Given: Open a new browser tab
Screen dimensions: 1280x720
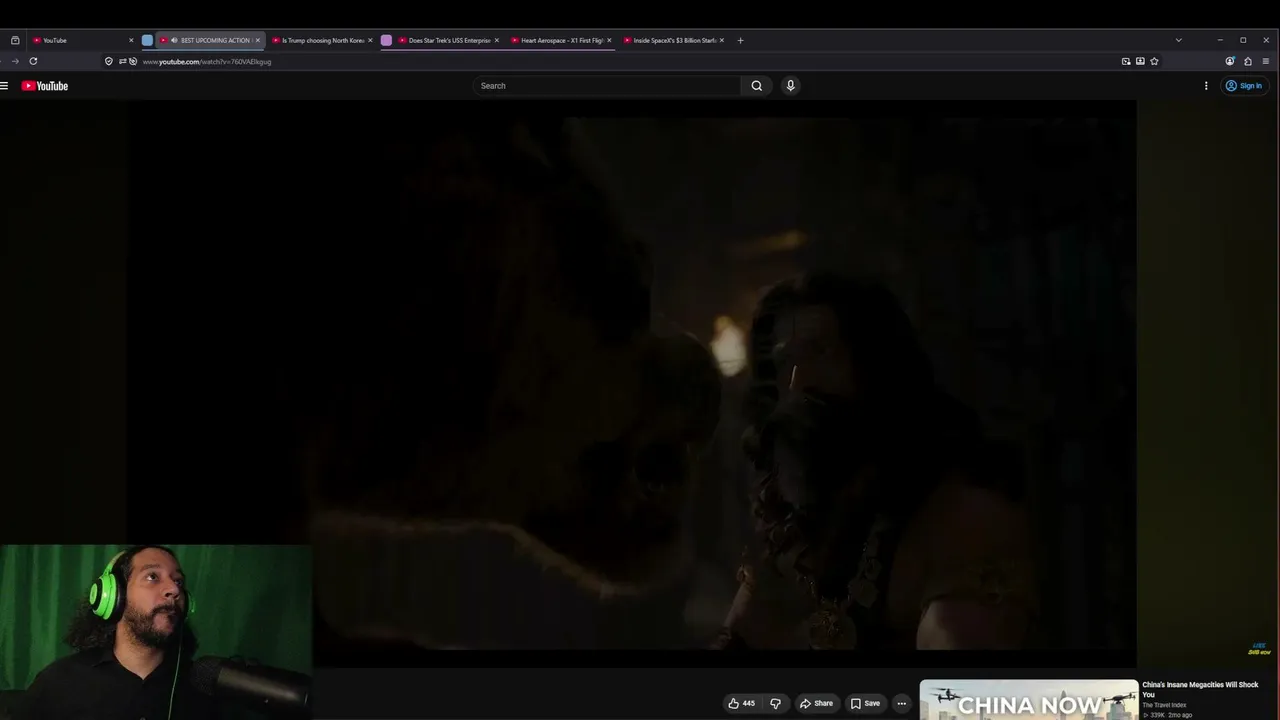Looking at the screenshot, I should [740, 40].
